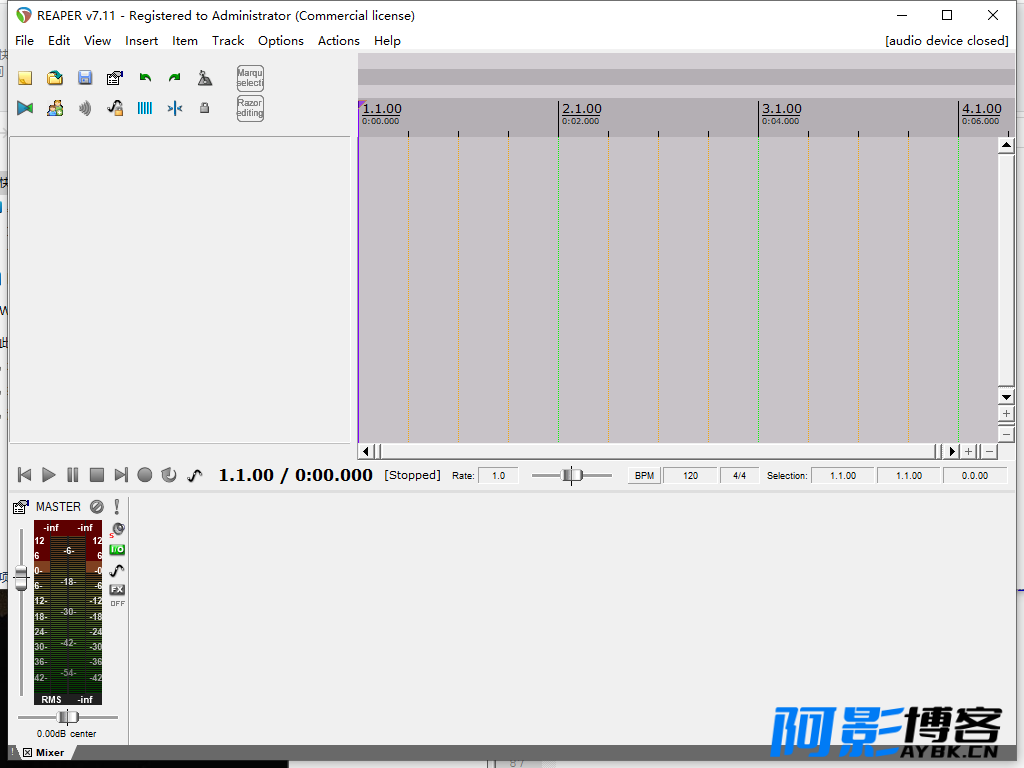This screenshot has height=768, width=1024.
Task: Click the Razor editing button
Action: (x=250, y=108)
